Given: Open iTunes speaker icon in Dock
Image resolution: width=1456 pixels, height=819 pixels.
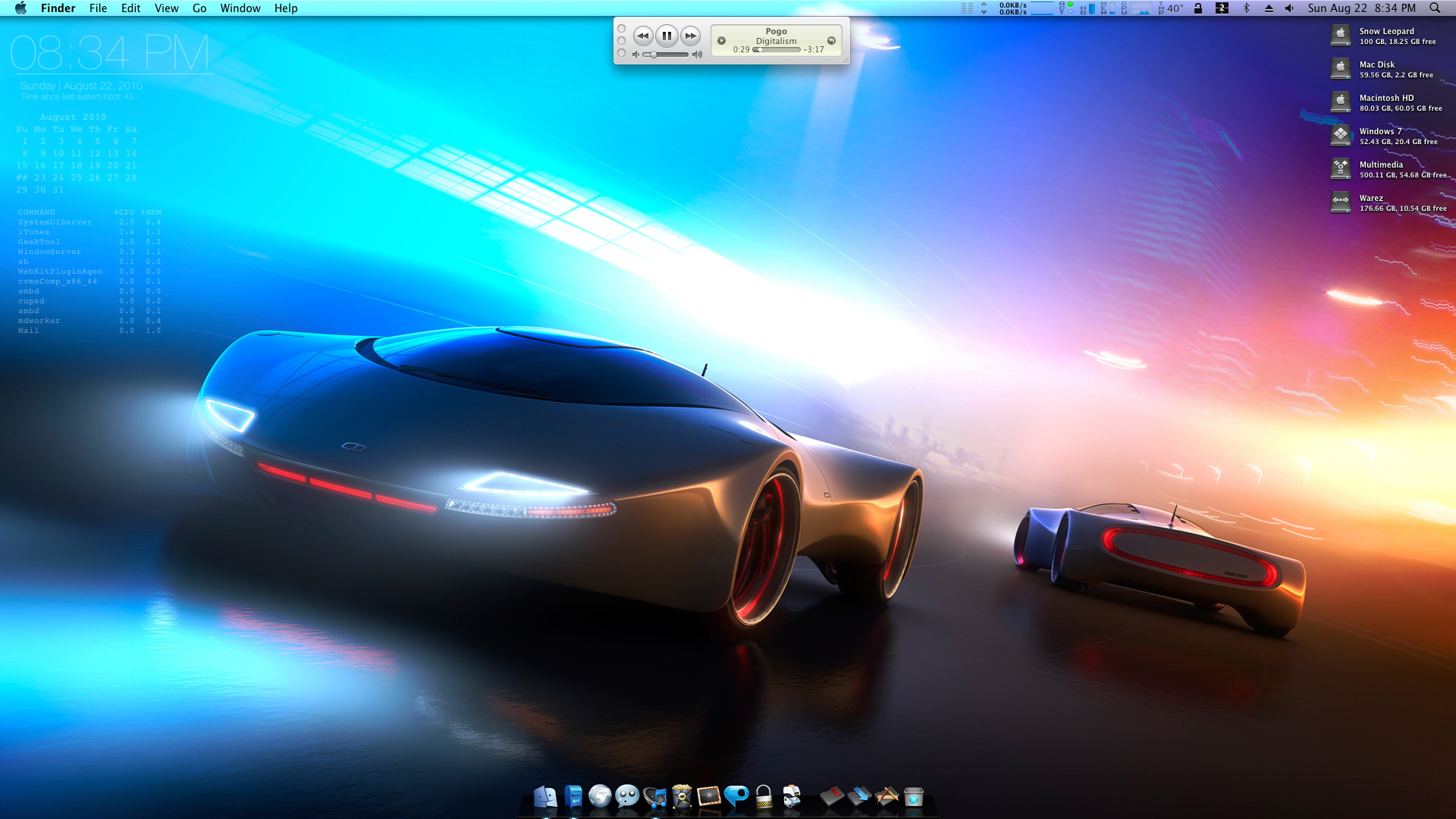Looking at the screenshot, I should [654, 798].
